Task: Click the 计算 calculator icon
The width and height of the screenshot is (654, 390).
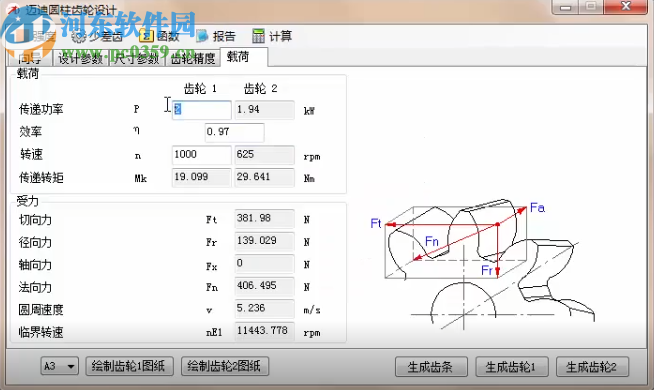Action: (x=258, y=36)
